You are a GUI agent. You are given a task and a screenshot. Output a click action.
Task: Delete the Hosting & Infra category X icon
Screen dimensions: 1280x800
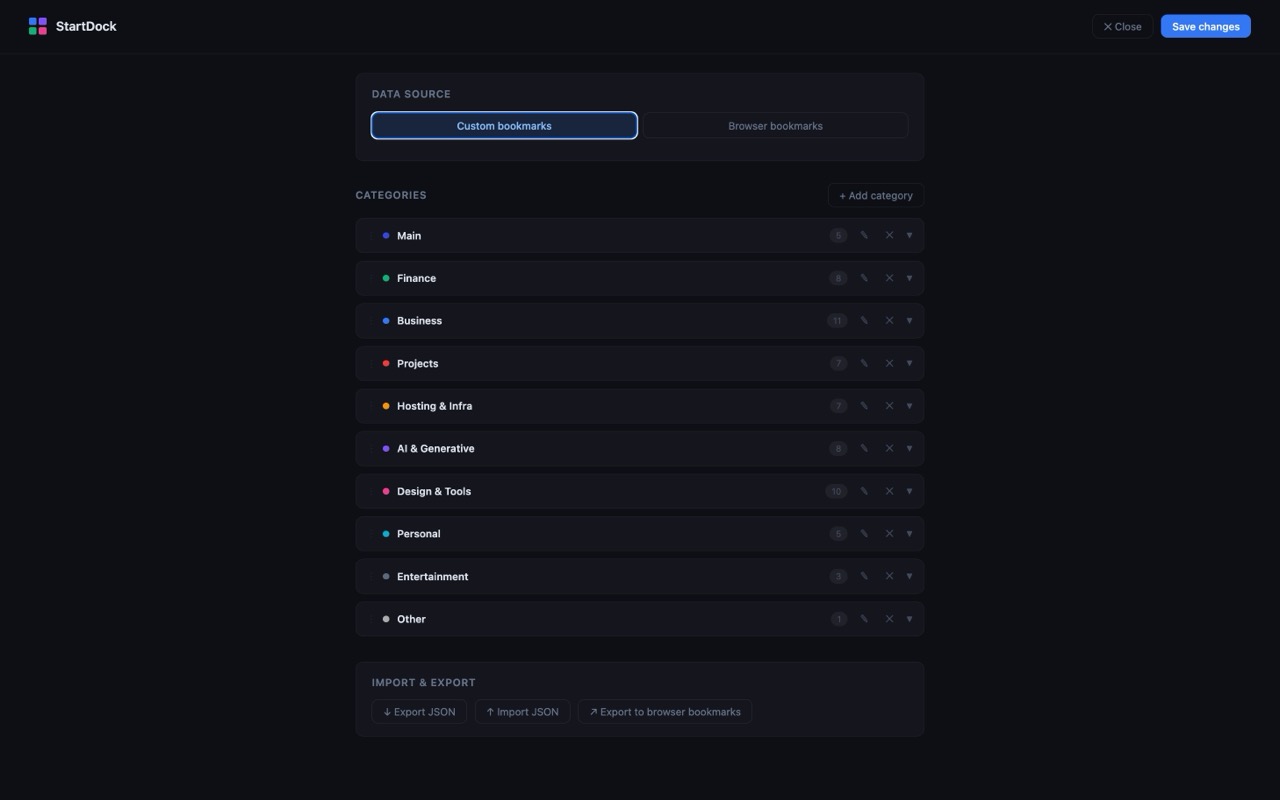(889, 406)
